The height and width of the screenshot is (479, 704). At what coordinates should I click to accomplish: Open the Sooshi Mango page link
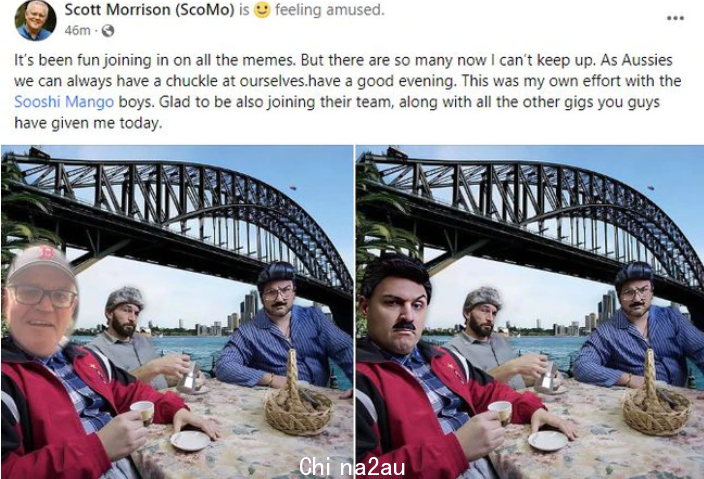point(64,102)
